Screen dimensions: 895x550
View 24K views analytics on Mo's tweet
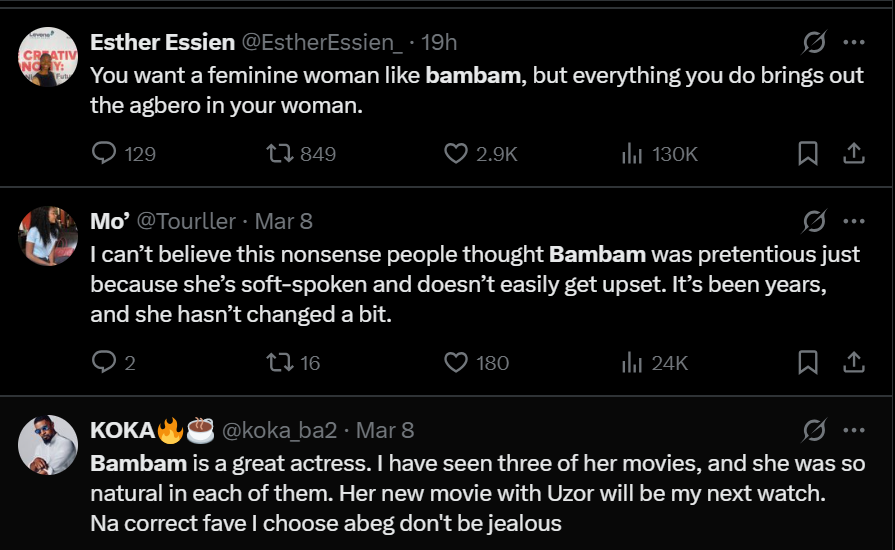pyautogui.click(x=632, y=362)
